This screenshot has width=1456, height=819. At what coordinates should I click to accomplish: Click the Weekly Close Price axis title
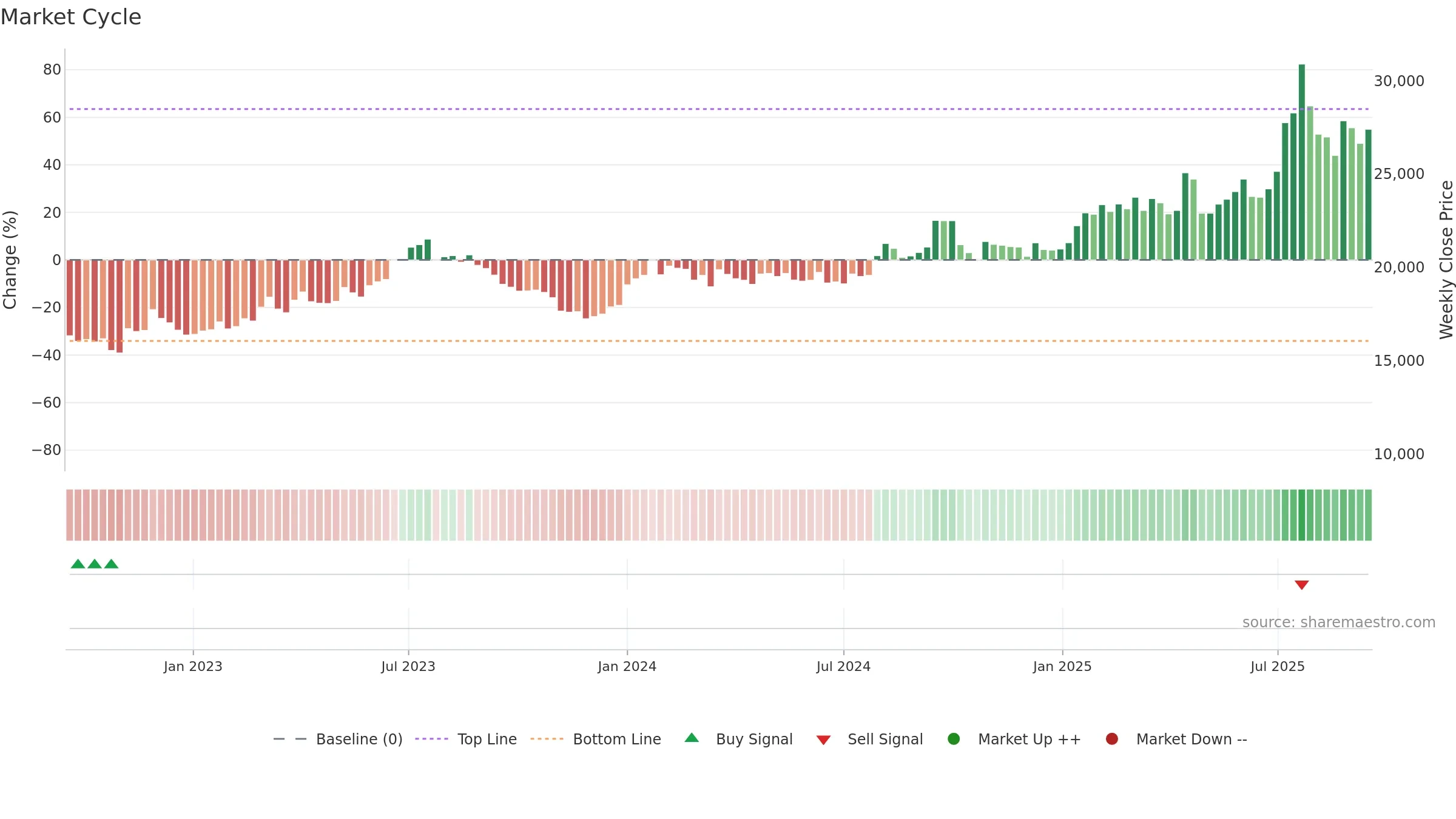[x=1446, y=260]
